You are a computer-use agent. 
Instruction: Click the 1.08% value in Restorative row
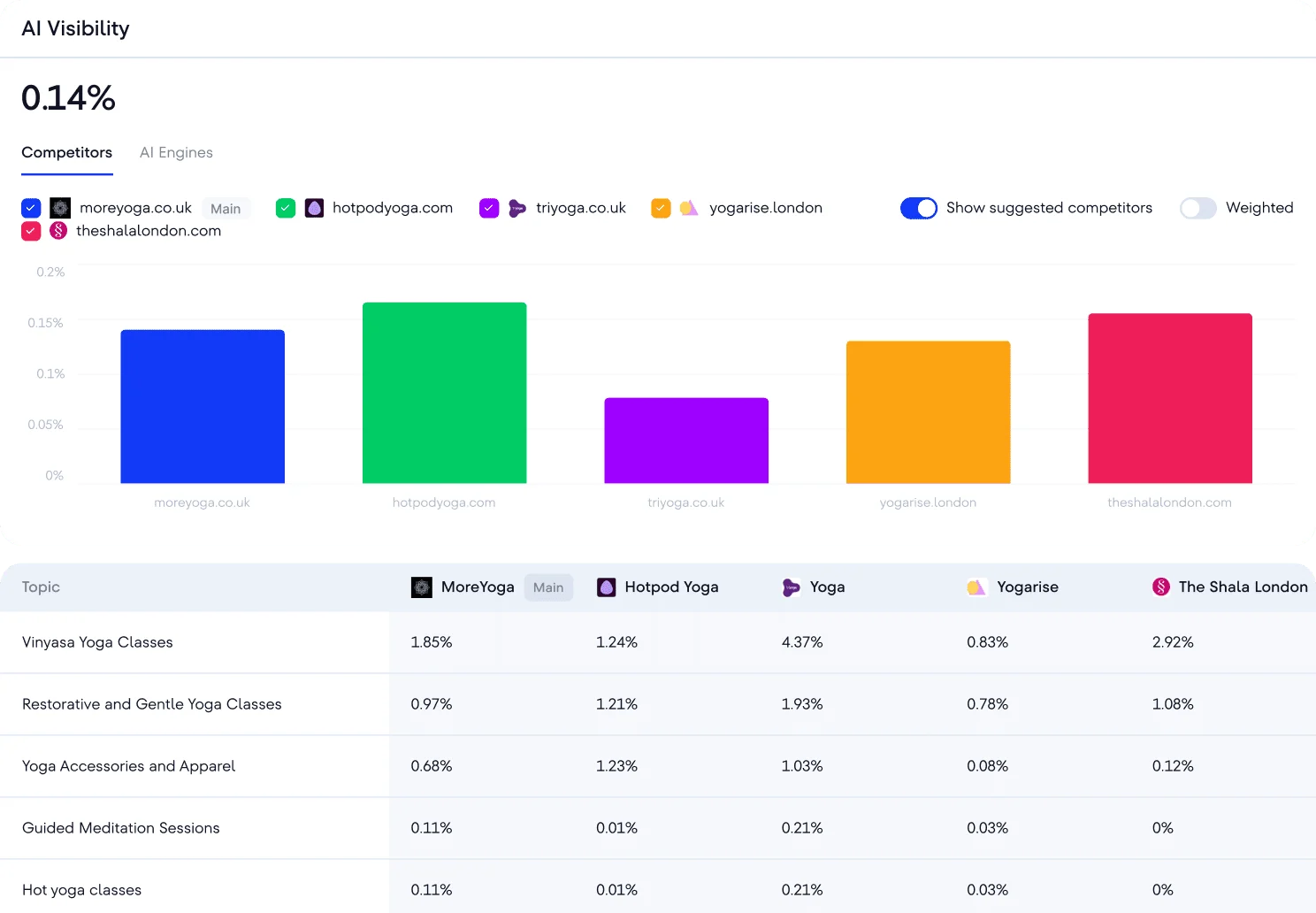(1173, 704)
